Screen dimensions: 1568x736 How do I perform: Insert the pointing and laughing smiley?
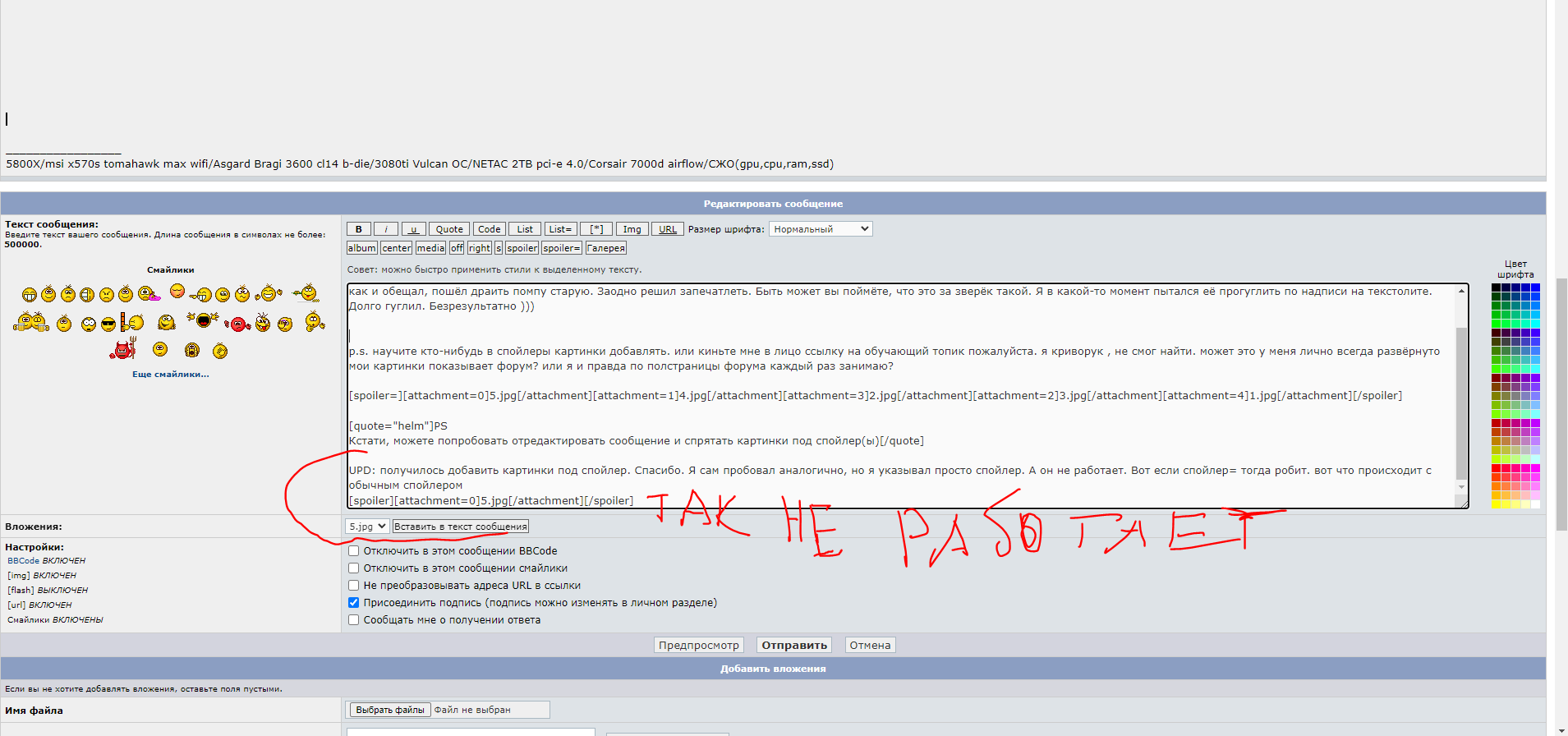coord(200,295)
